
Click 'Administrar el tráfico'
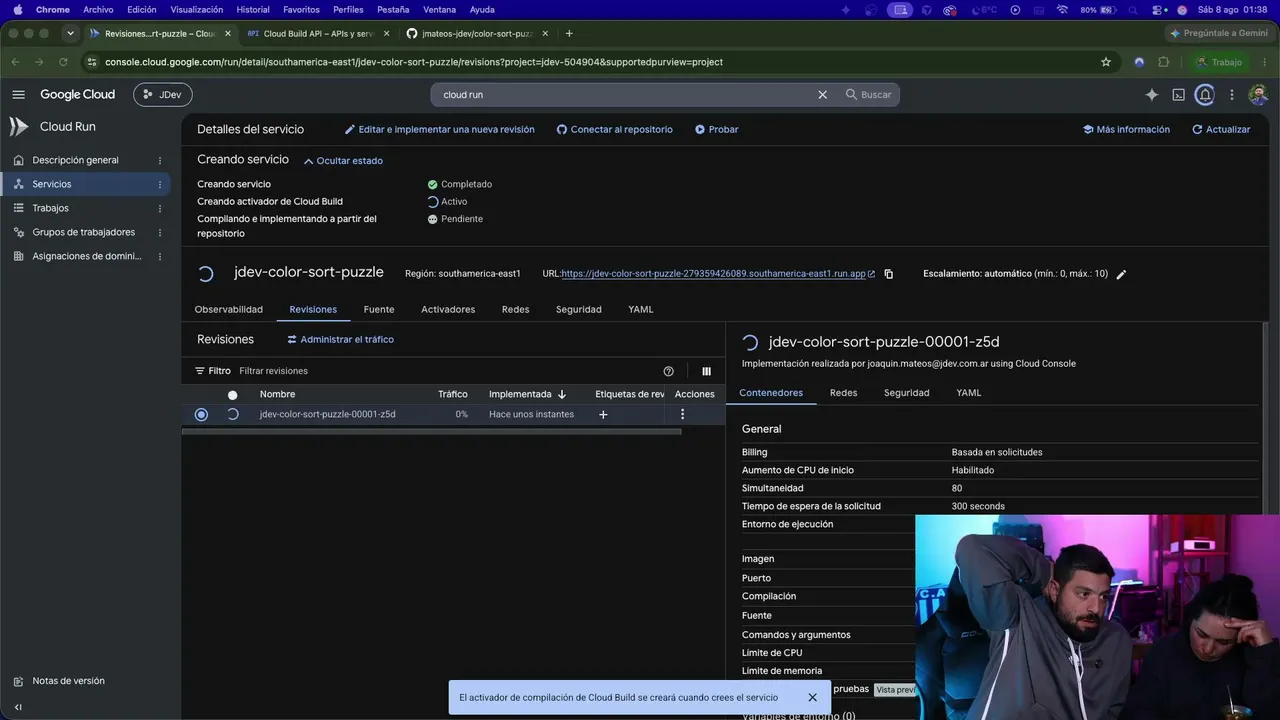pos(340,340)
